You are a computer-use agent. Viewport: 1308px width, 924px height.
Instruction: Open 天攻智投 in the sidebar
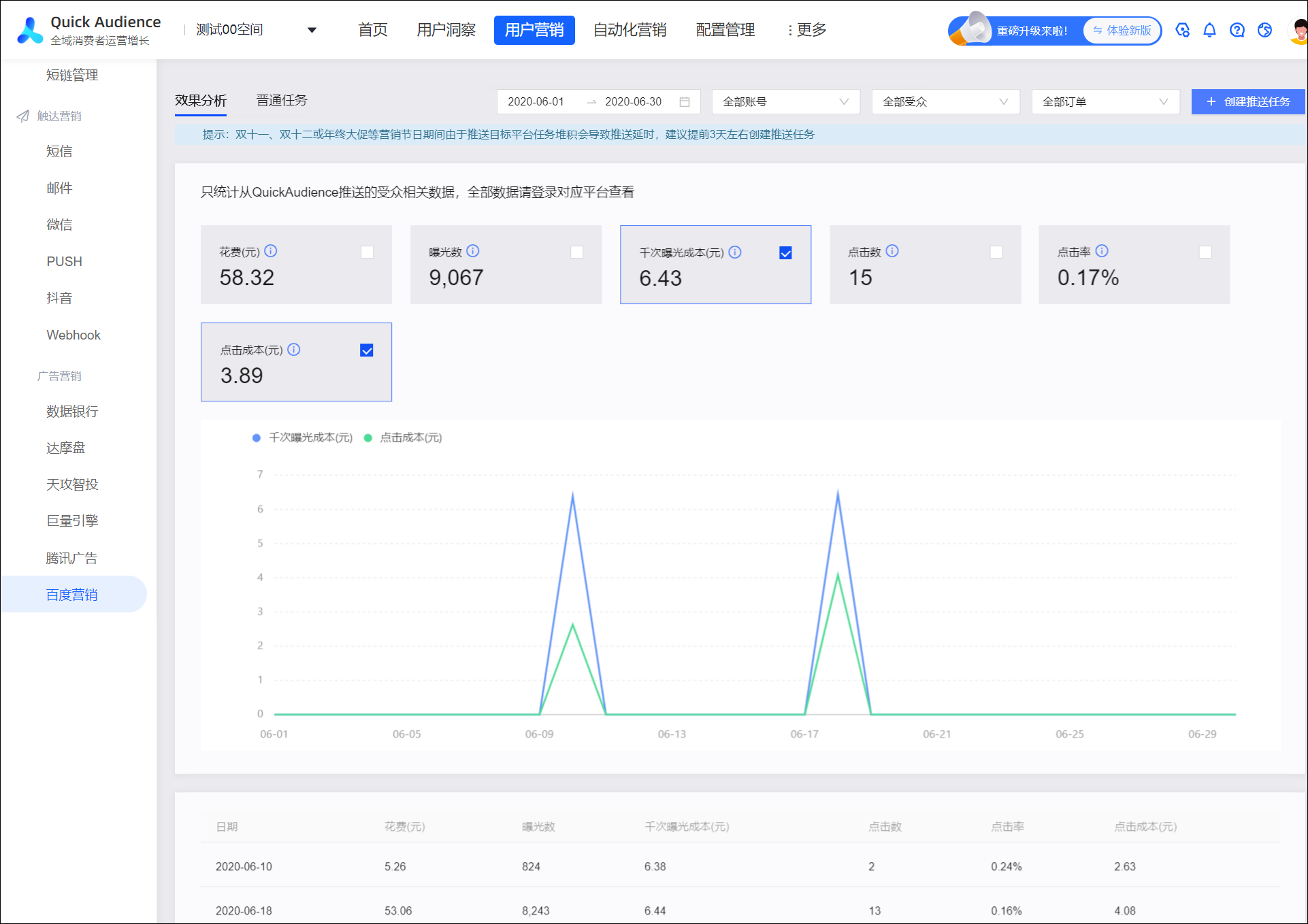click(x=72, y=484)
